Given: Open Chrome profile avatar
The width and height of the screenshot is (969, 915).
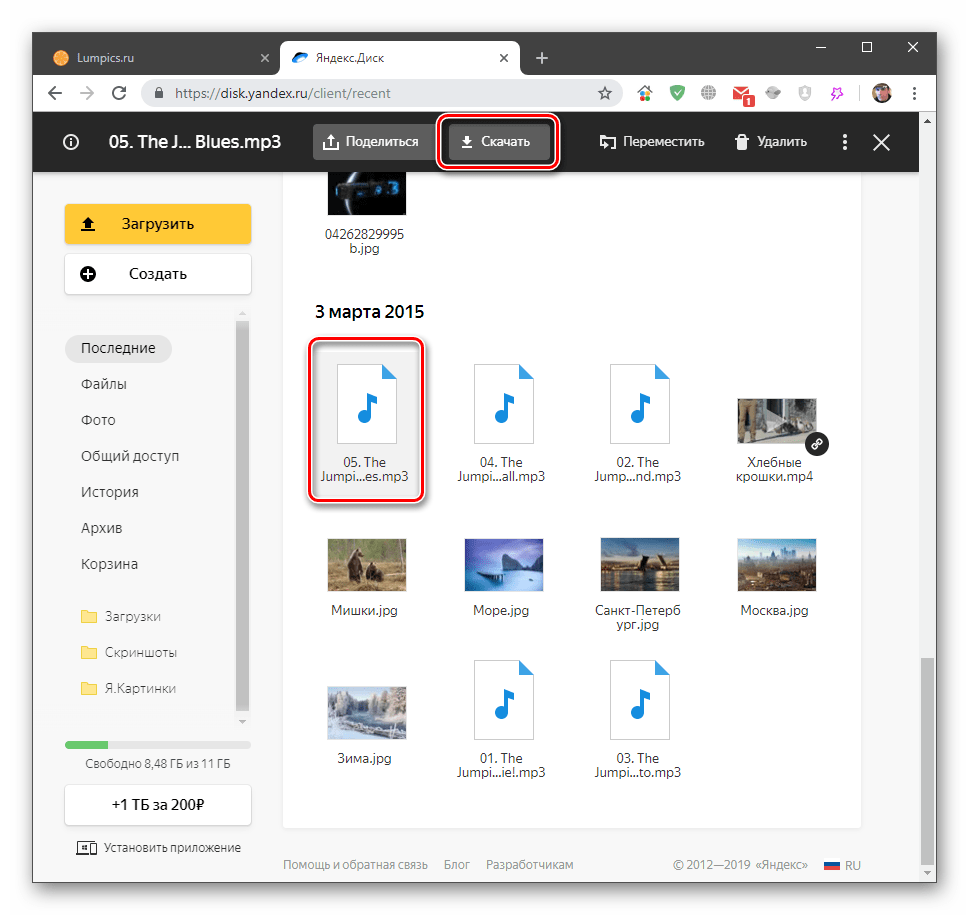Looking at the screenshot, I should [881, 93].
